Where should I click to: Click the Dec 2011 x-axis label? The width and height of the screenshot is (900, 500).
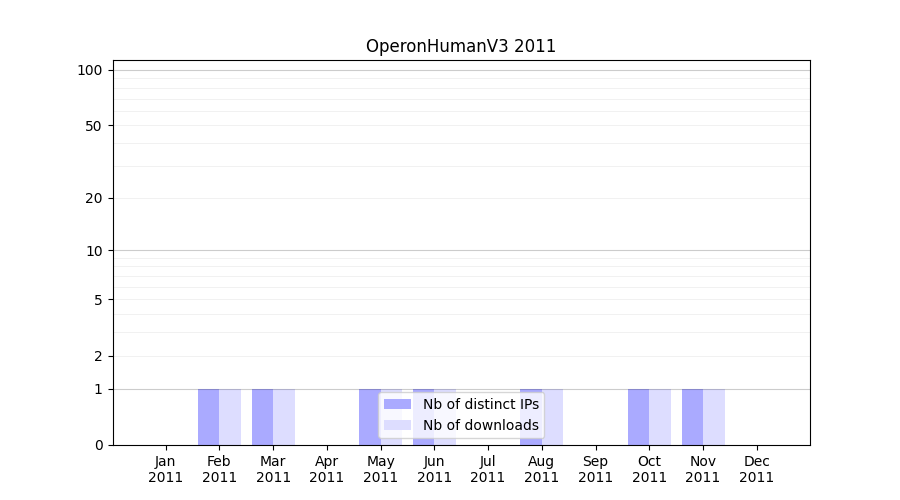[757, 469]
